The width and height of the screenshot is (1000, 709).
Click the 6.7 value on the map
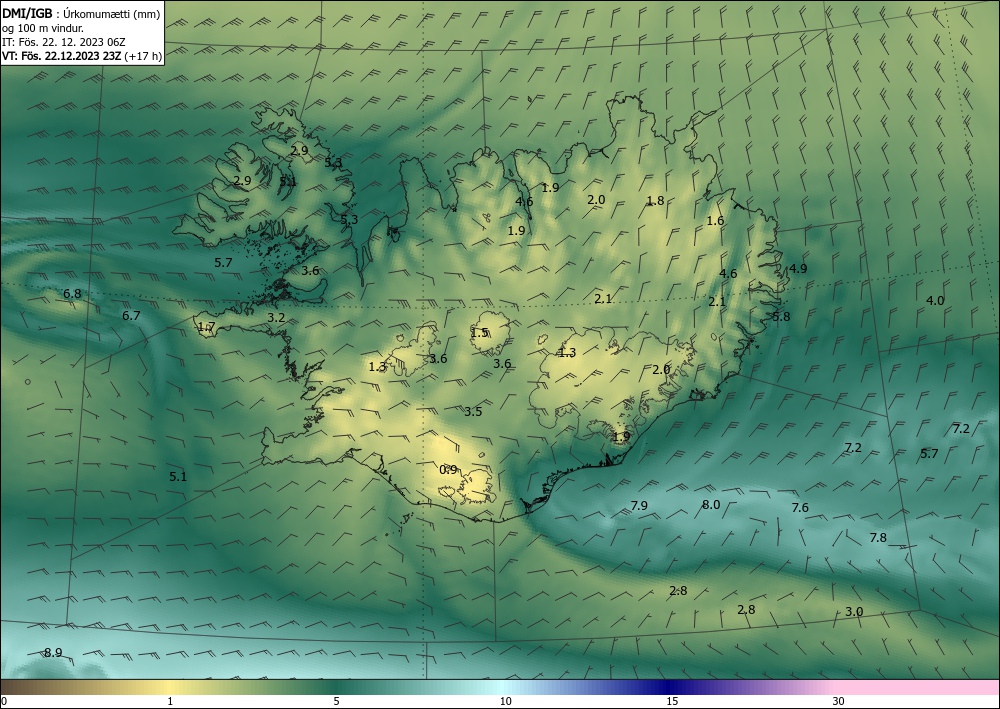click(131, 316)
